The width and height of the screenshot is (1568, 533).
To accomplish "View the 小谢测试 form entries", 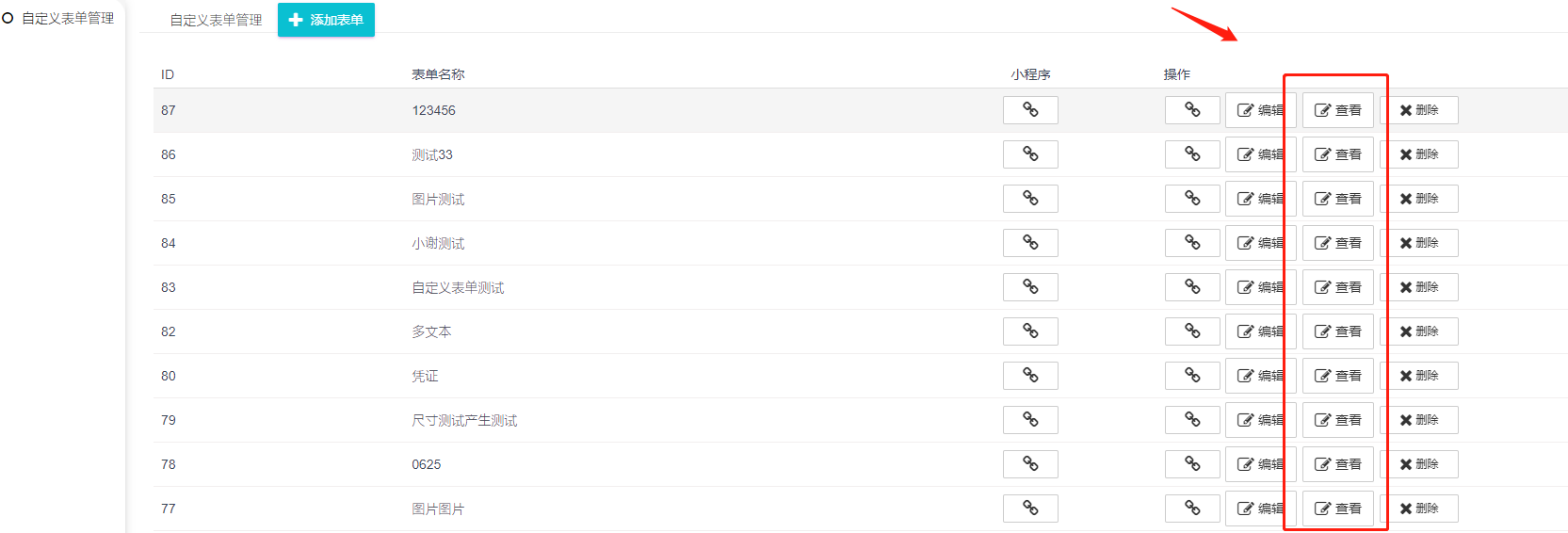I will (x=1338, y=243).
